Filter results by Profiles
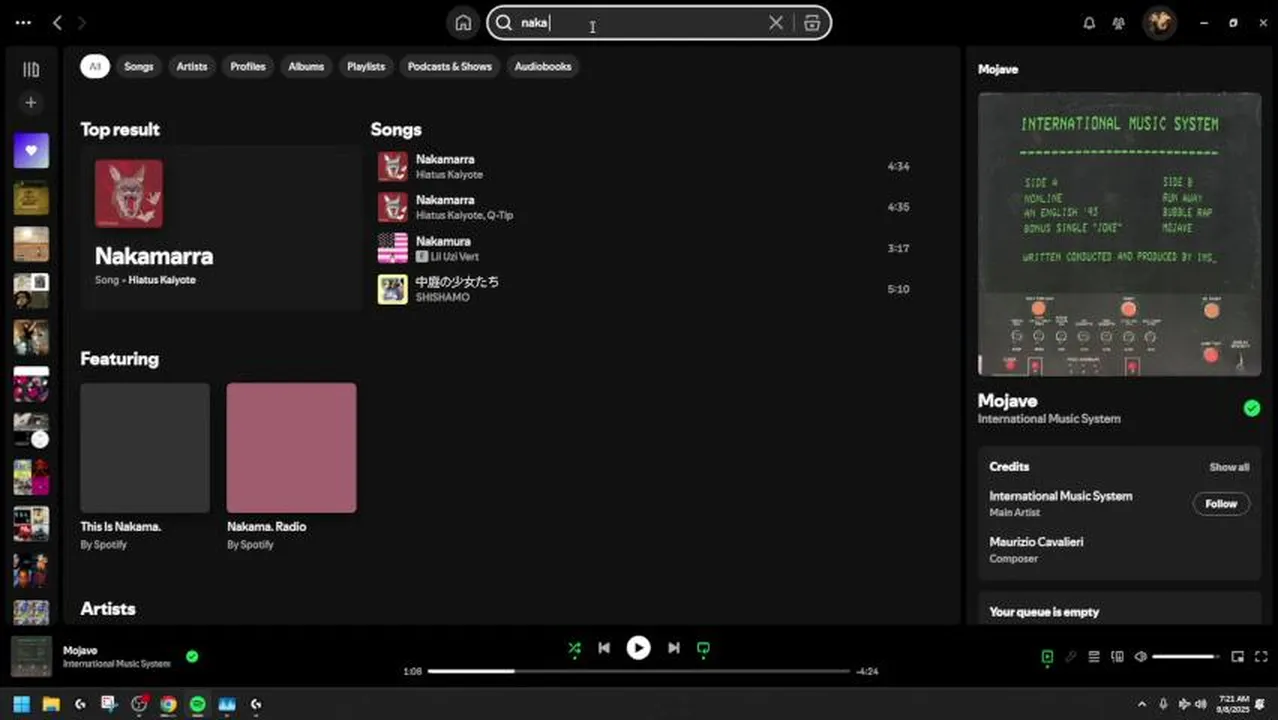Viewport: 1278px width, 720px height. (x=248, y=67)
